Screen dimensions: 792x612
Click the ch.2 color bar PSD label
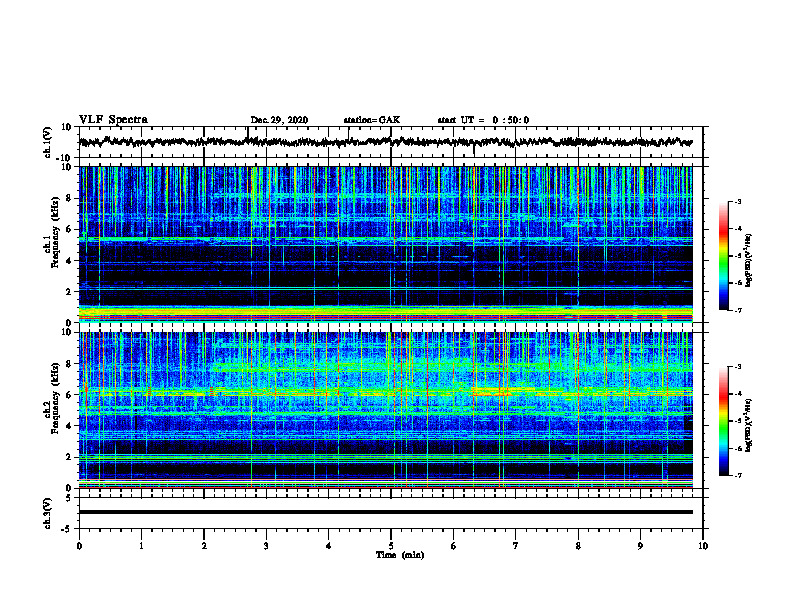click(749, 425)
